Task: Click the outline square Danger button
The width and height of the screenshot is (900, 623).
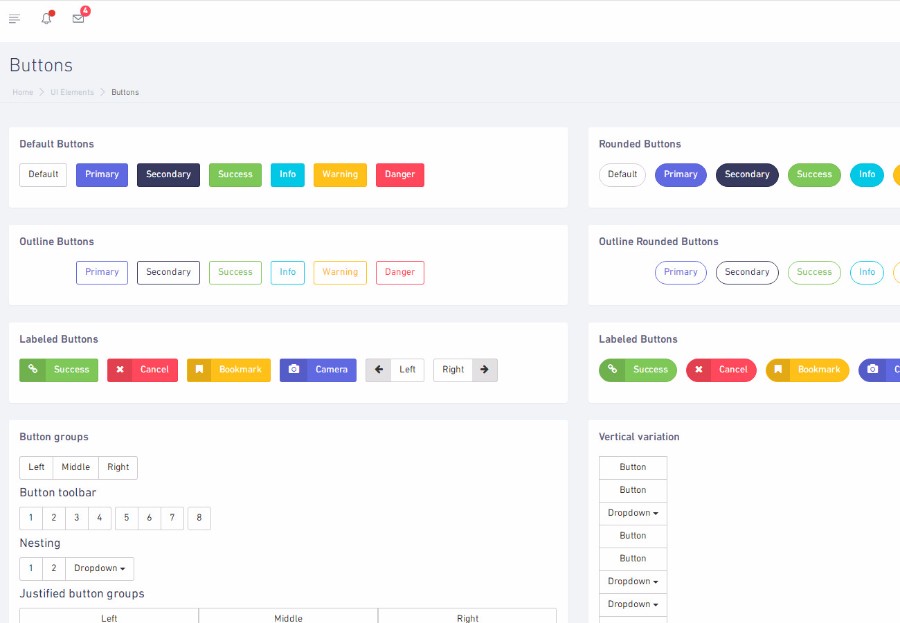Action: (400, 273)
